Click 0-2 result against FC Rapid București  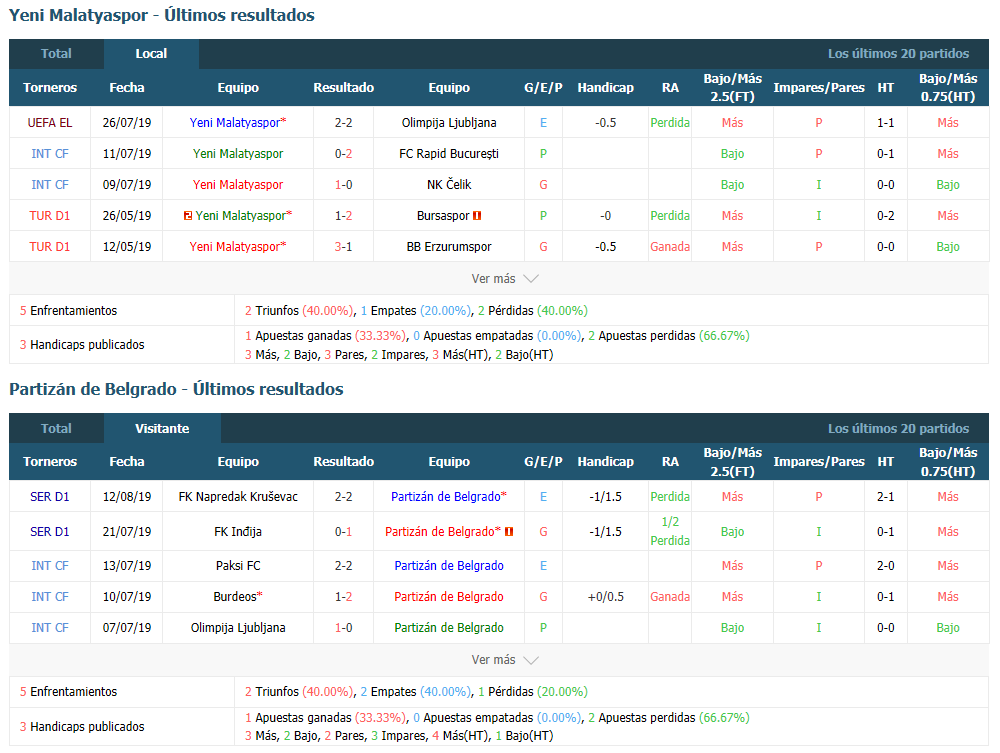344,154
